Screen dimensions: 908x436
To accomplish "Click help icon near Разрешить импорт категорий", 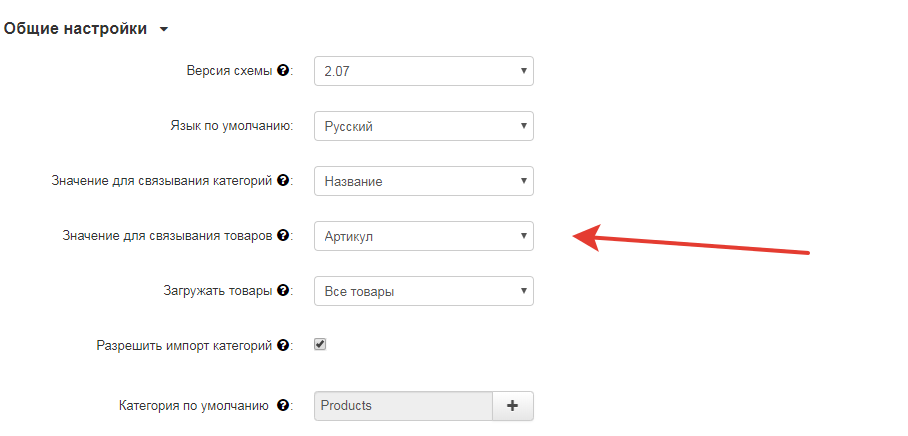I will pyautogui.click(x=283, y=346).
